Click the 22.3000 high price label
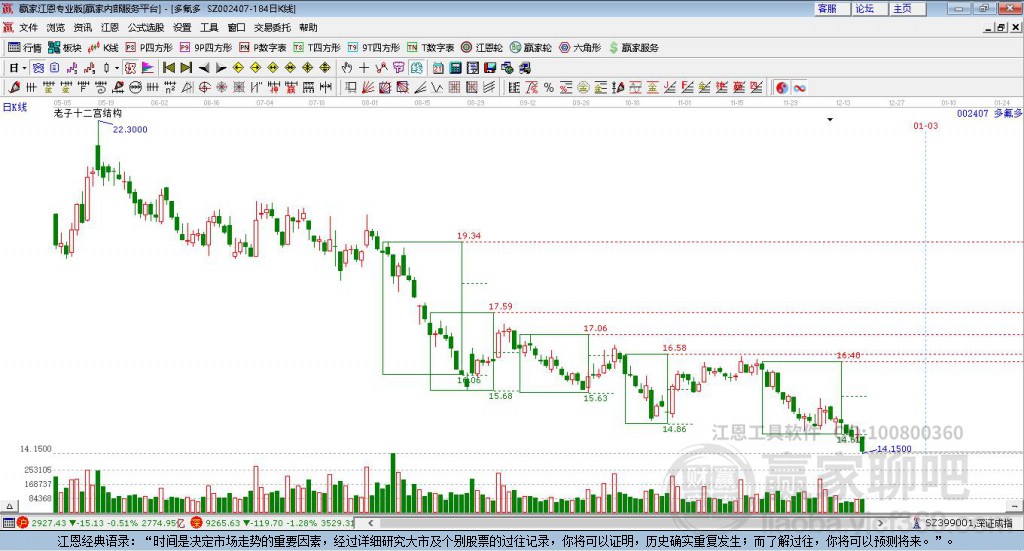This screenshot has width=1024, height=551. (130, 129)
